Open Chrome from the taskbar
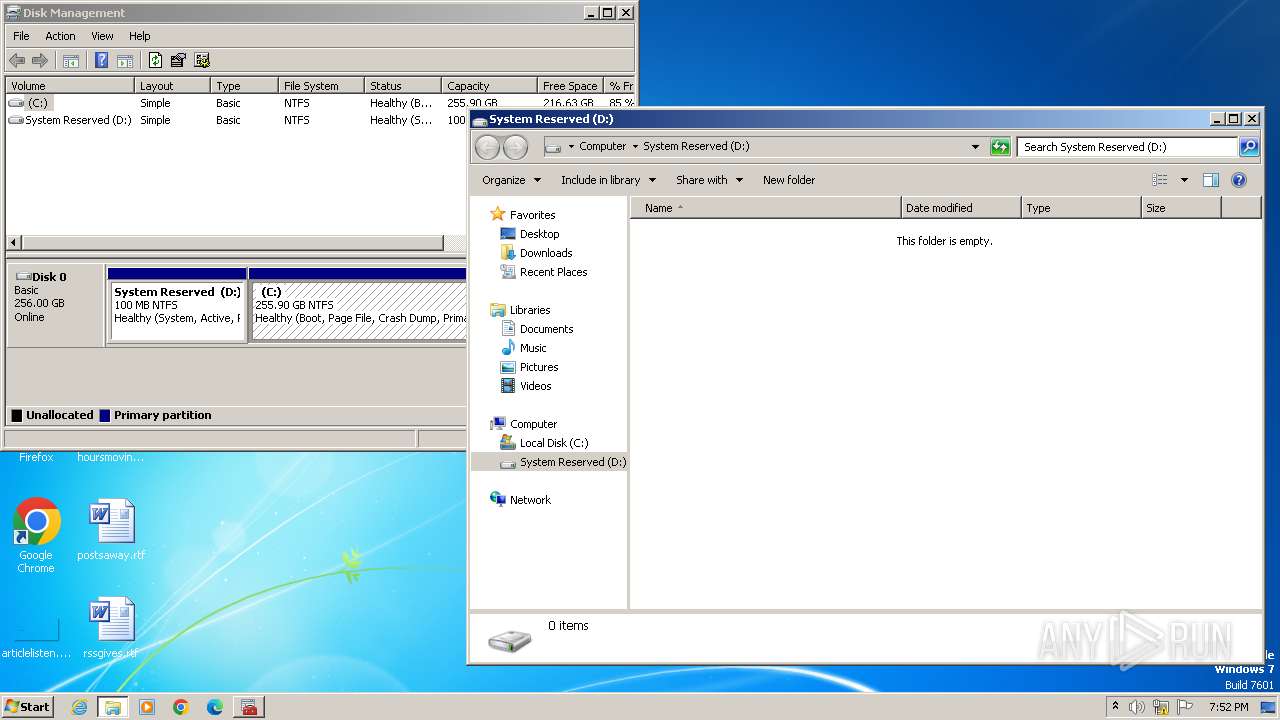 pyautogui.click(x=181, y=707)
